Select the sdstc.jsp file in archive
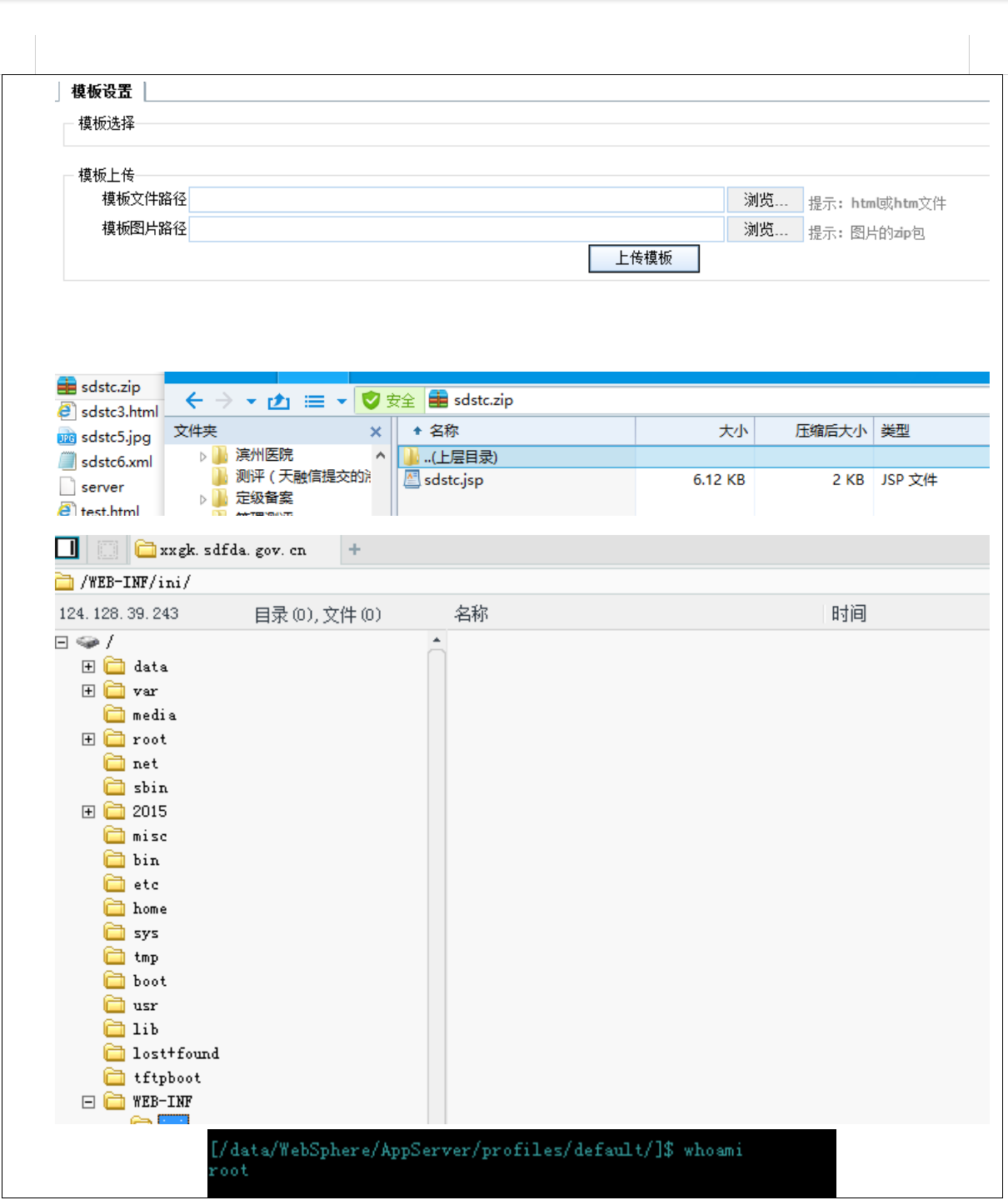Image resolution: width=1008 pixels, height=1200 pixels. (x=444, y=479)
